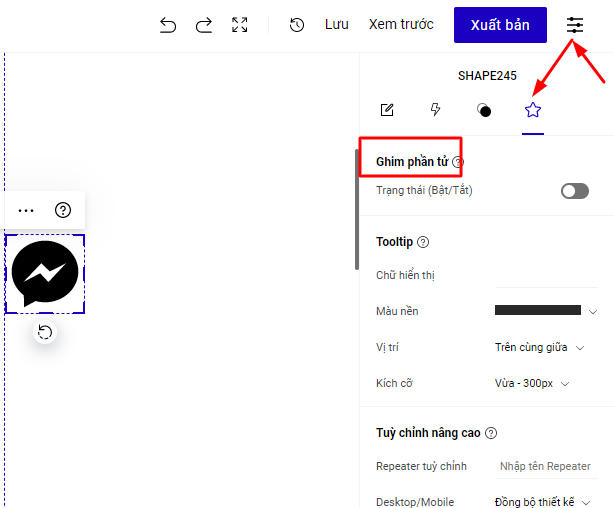Open the Vị trí dropdown

click(539, 347)
